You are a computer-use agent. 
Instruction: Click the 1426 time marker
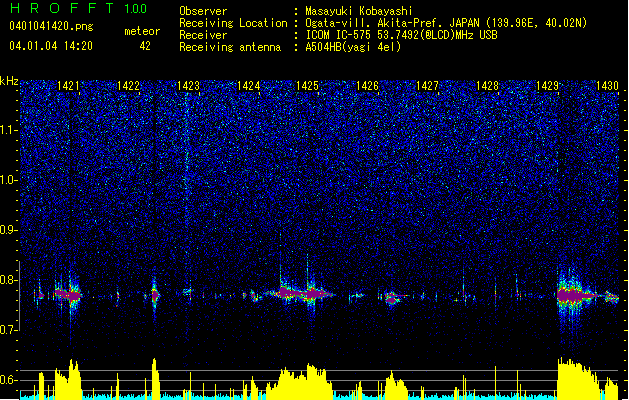tap(367, 86)
